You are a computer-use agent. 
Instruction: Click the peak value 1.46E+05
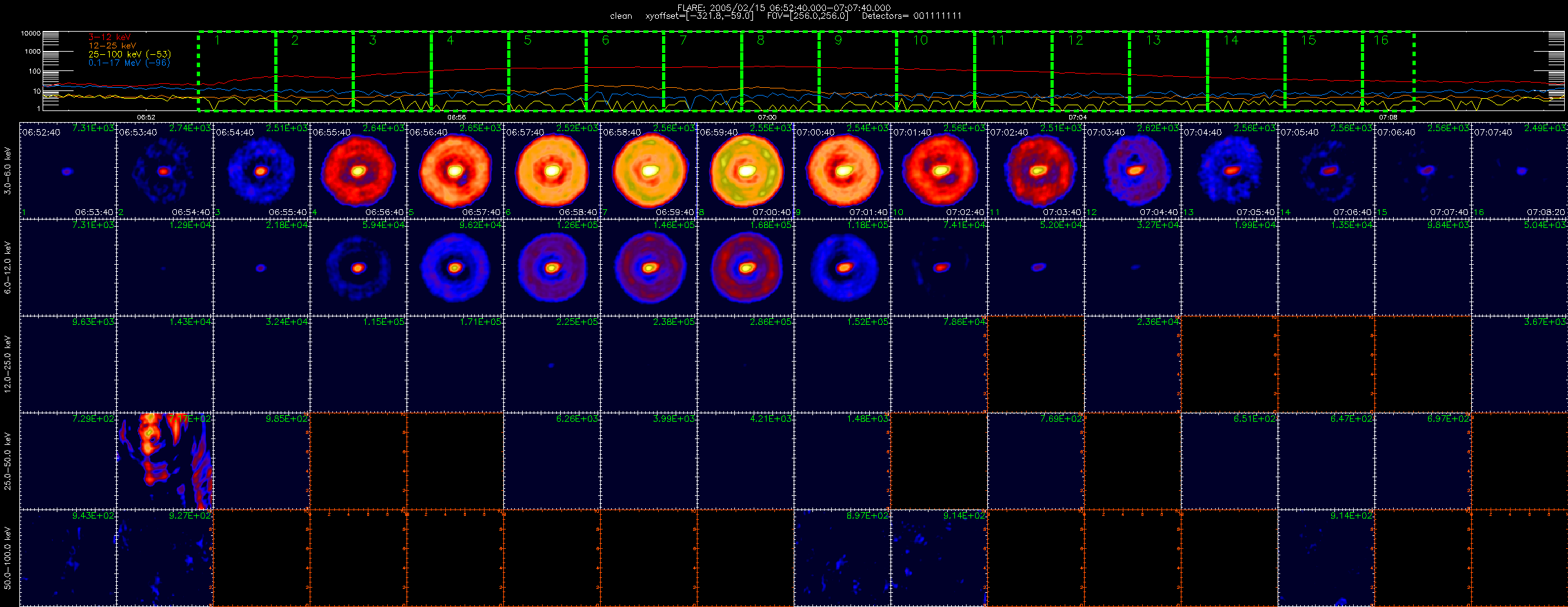[x=674, y=225]
